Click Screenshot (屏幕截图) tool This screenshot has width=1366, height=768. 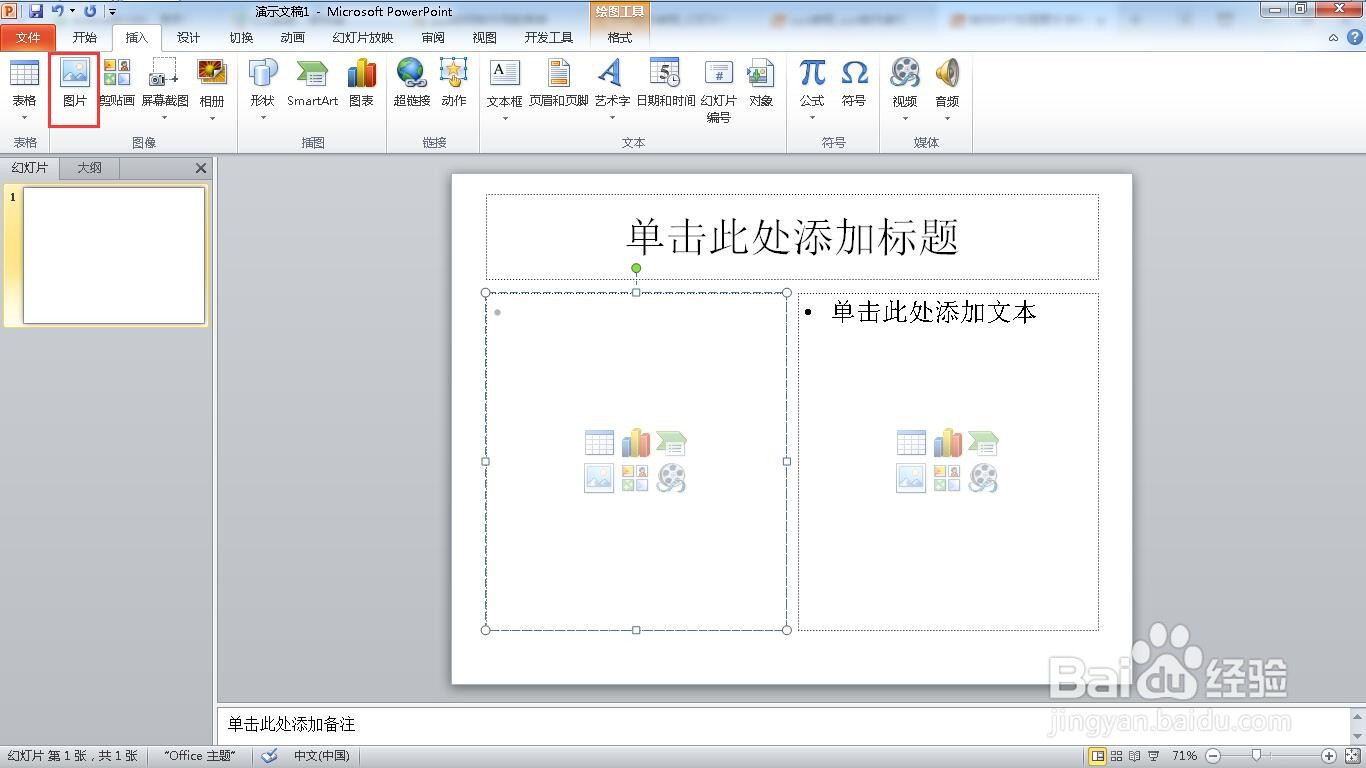(x=164, y=82)
